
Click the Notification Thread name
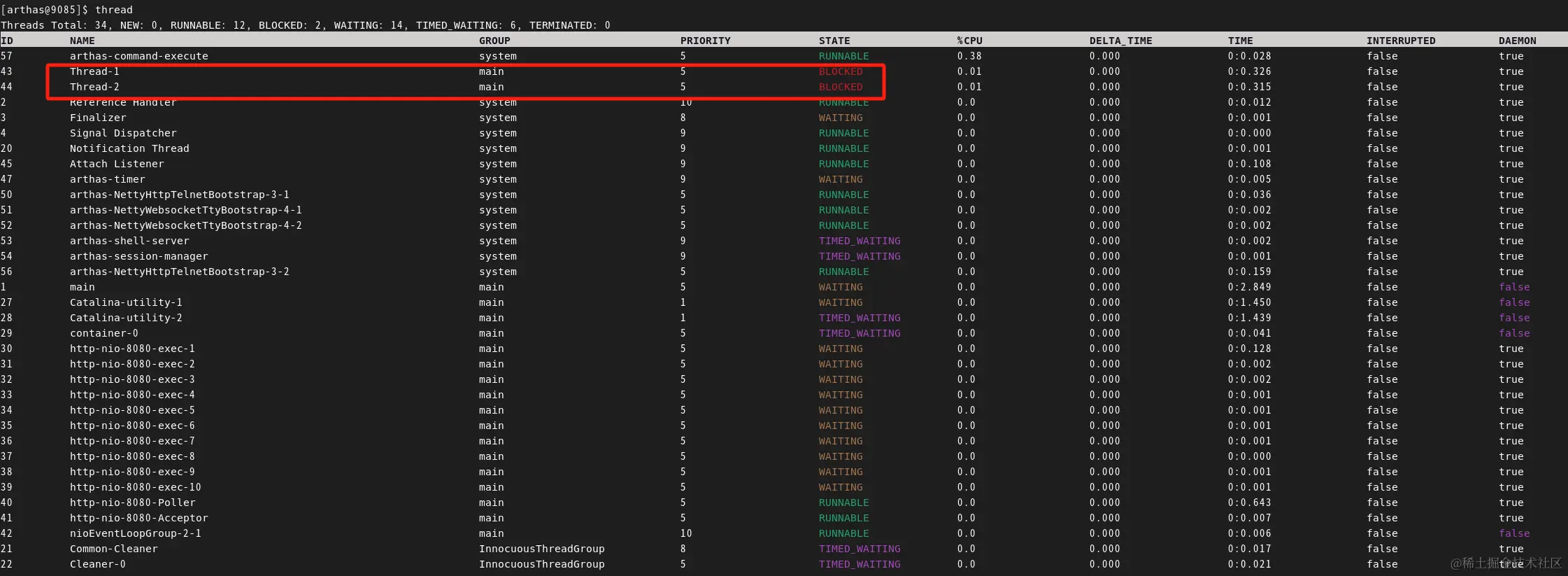(129, 148)
